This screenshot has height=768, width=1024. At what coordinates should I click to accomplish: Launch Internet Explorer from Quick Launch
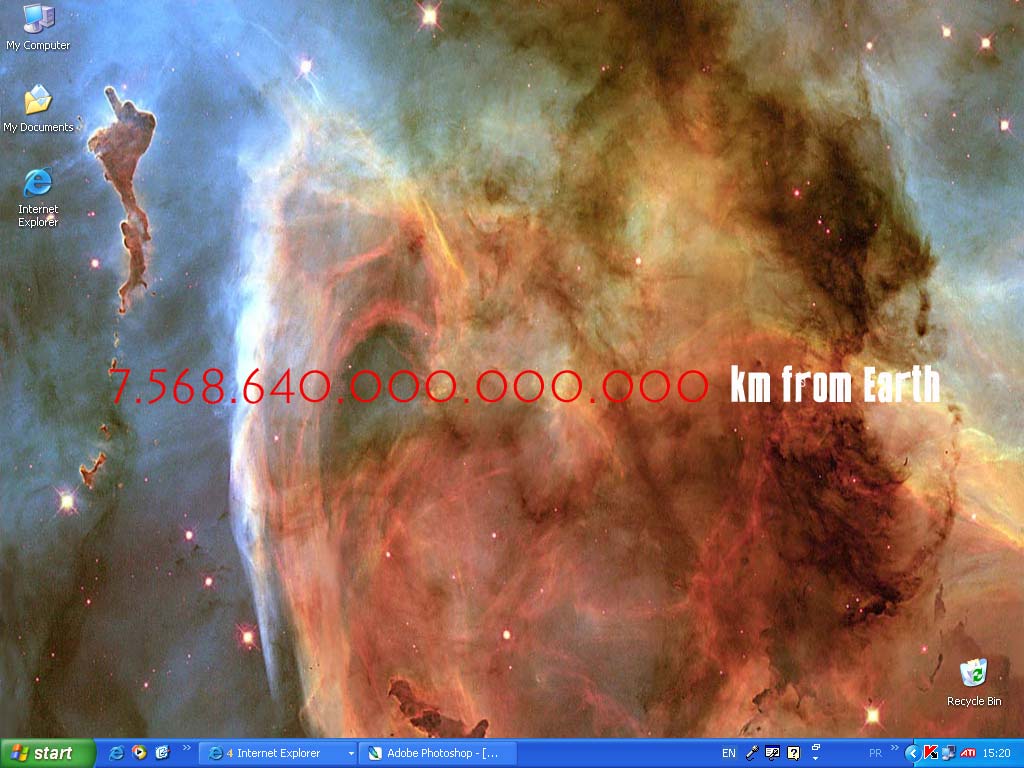[116, 753]
